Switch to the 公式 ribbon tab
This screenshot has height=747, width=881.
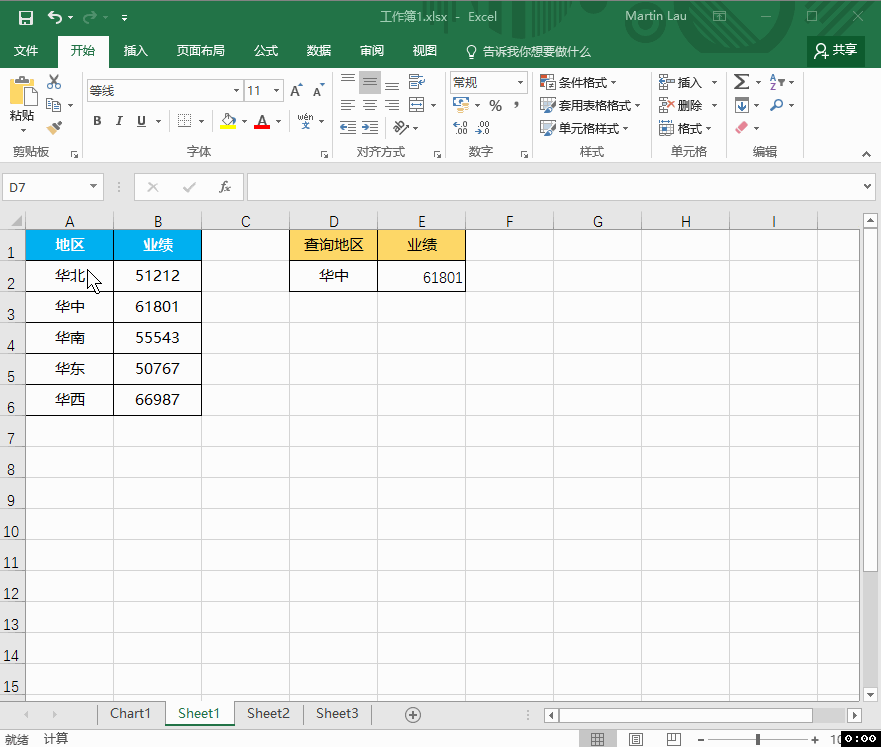click(266, 51)
